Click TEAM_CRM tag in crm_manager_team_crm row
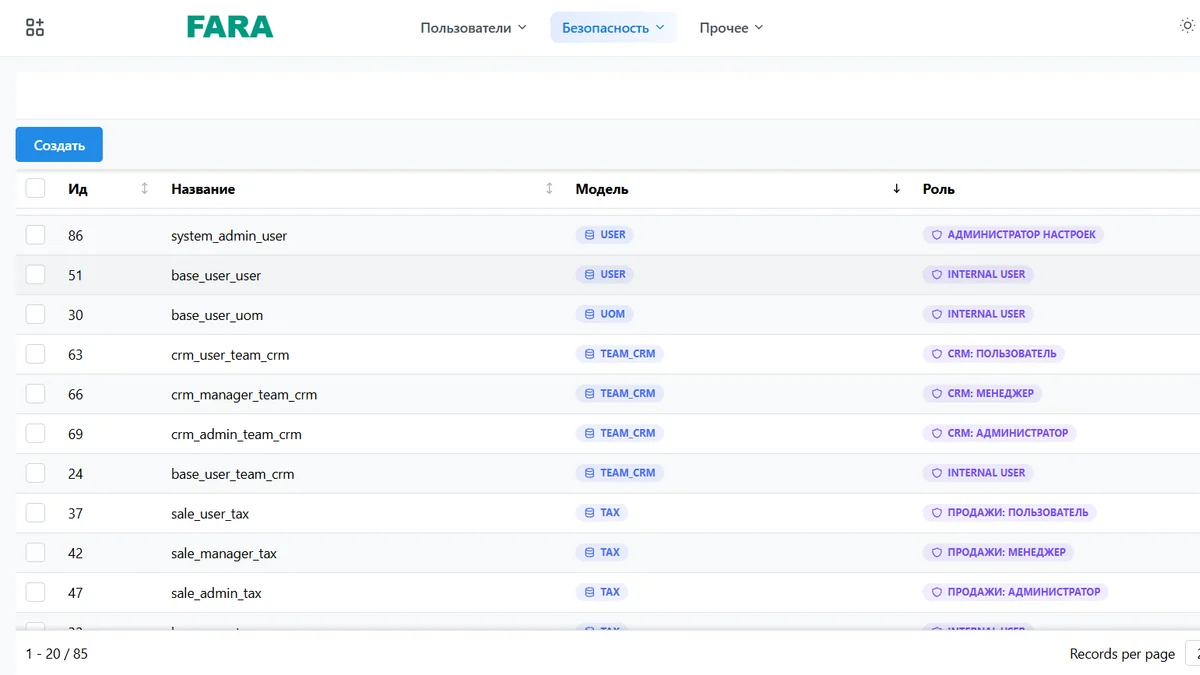This screenshot has width=1200, height=675. (620, 394)
